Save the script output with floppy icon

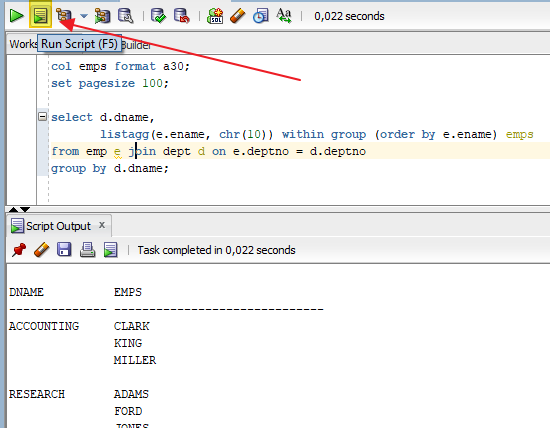(64, 250)
